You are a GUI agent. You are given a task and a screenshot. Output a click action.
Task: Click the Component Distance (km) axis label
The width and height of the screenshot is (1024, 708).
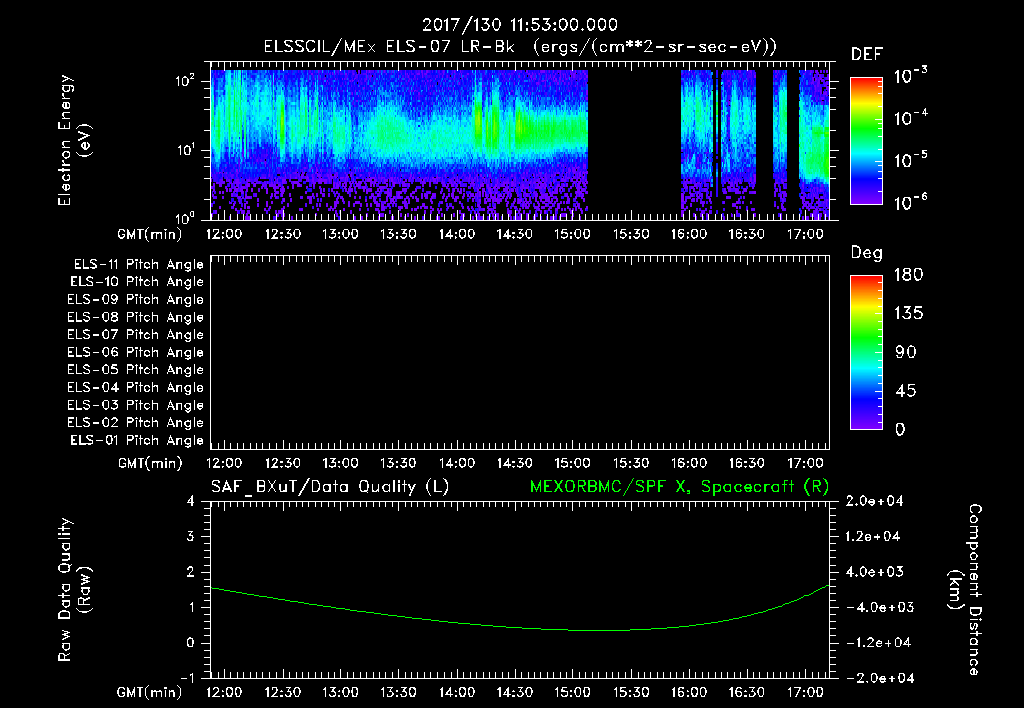[x=965, y=590]
